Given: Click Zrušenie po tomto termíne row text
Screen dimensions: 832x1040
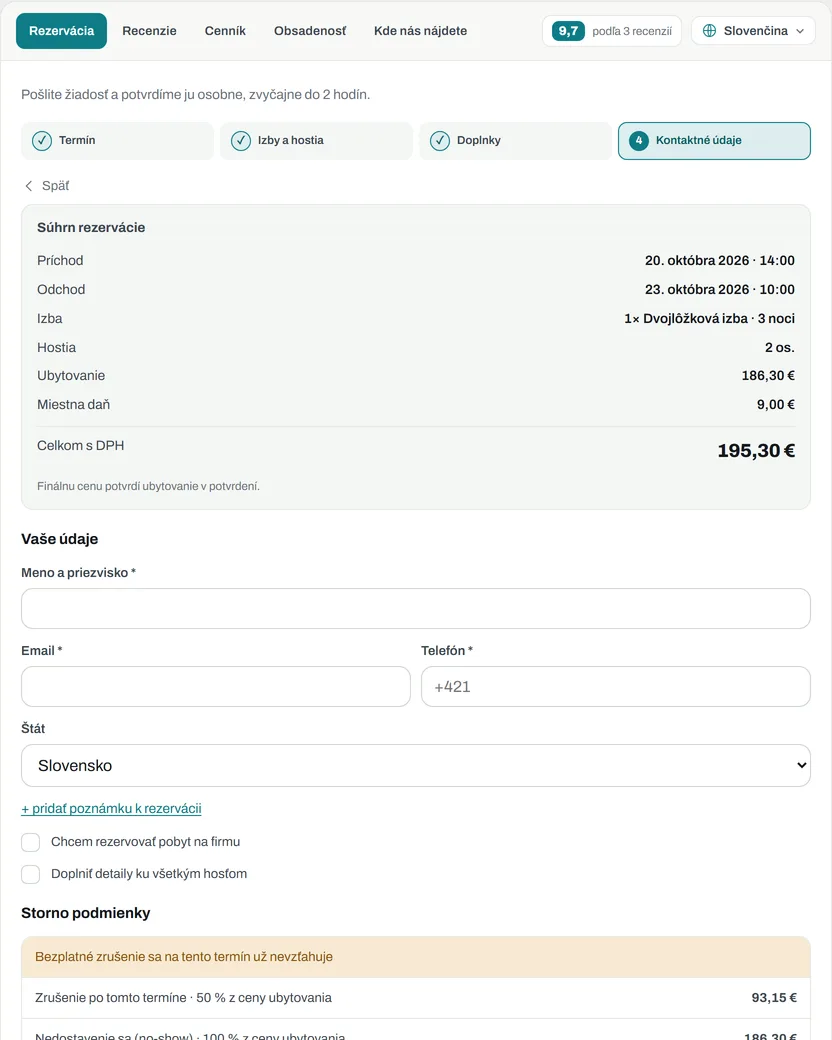Looking at the screenshot, I should click(183, 998).
